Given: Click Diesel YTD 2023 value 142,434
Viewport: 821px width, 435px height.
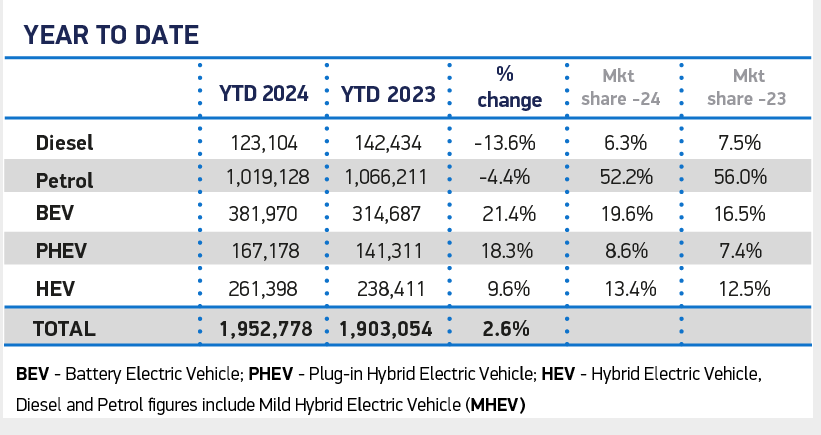Looking at the screenshot, I should tap(388, 143).
